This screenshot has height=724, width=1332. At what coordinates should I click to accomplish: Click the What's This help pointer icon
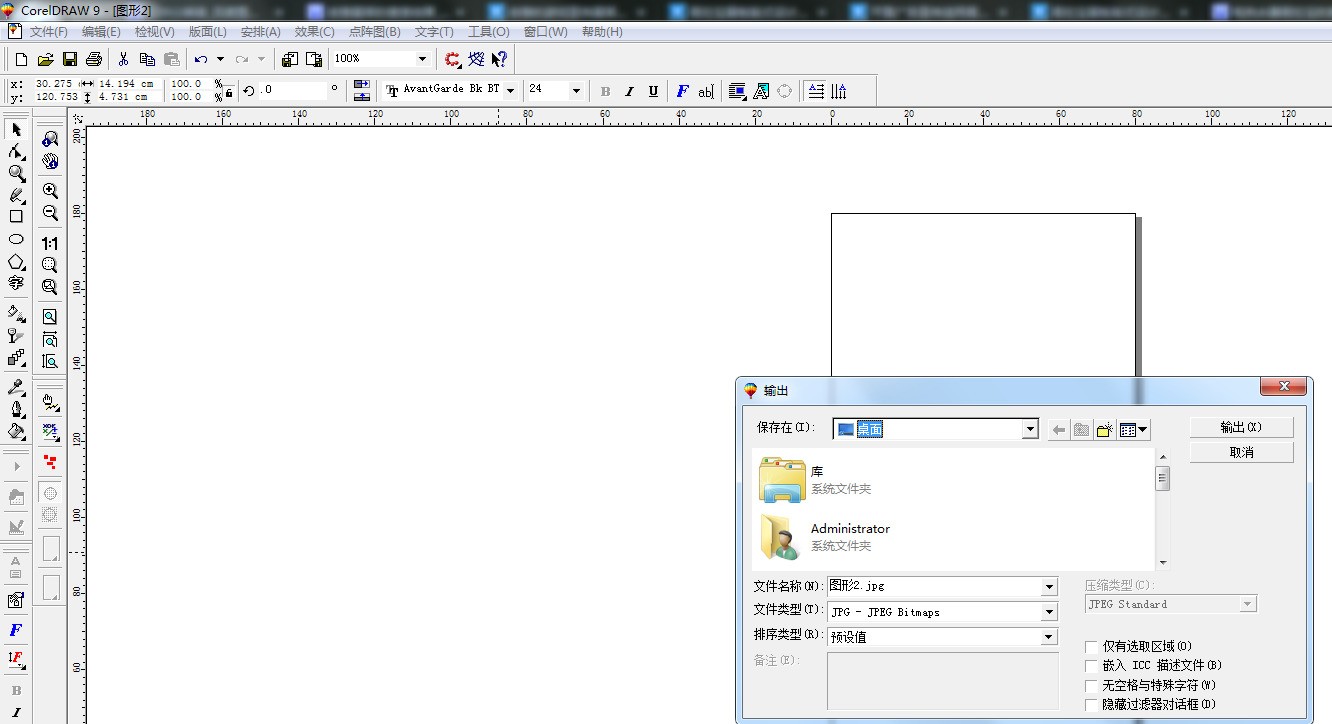coord(499,59)
